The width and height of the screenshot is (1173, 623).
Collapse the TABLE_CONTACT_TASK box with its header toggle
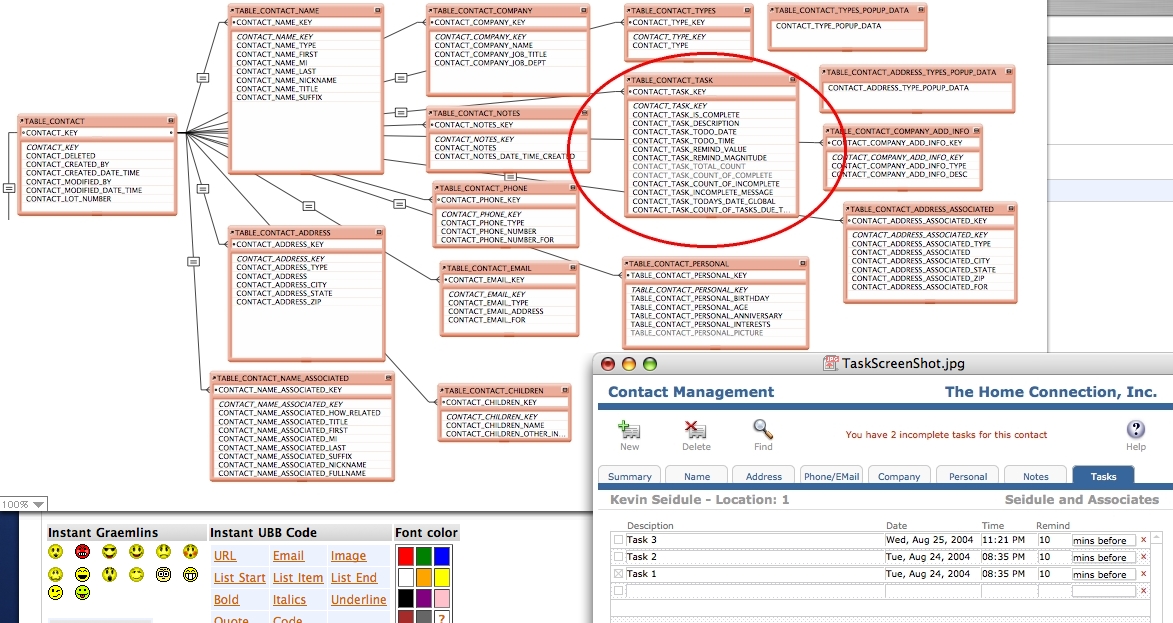click(792, 79)
